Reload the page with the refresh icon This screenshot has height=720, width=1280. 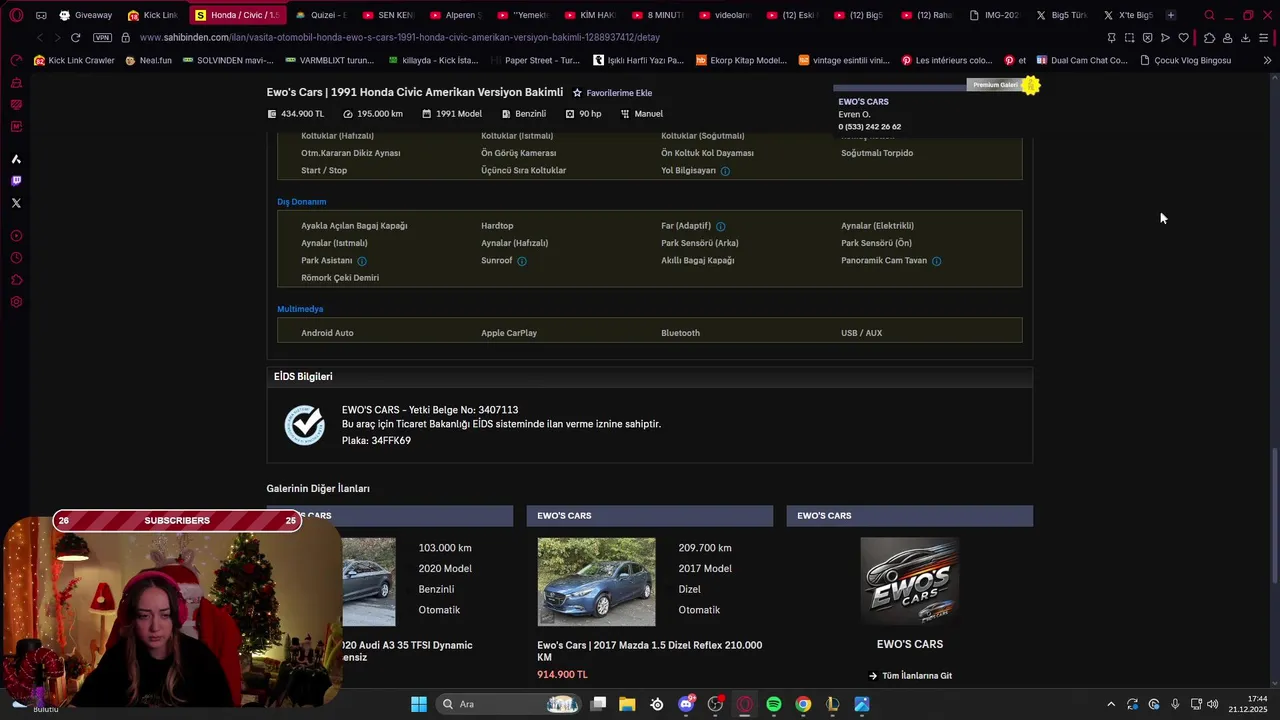click(x=75, y=37)
